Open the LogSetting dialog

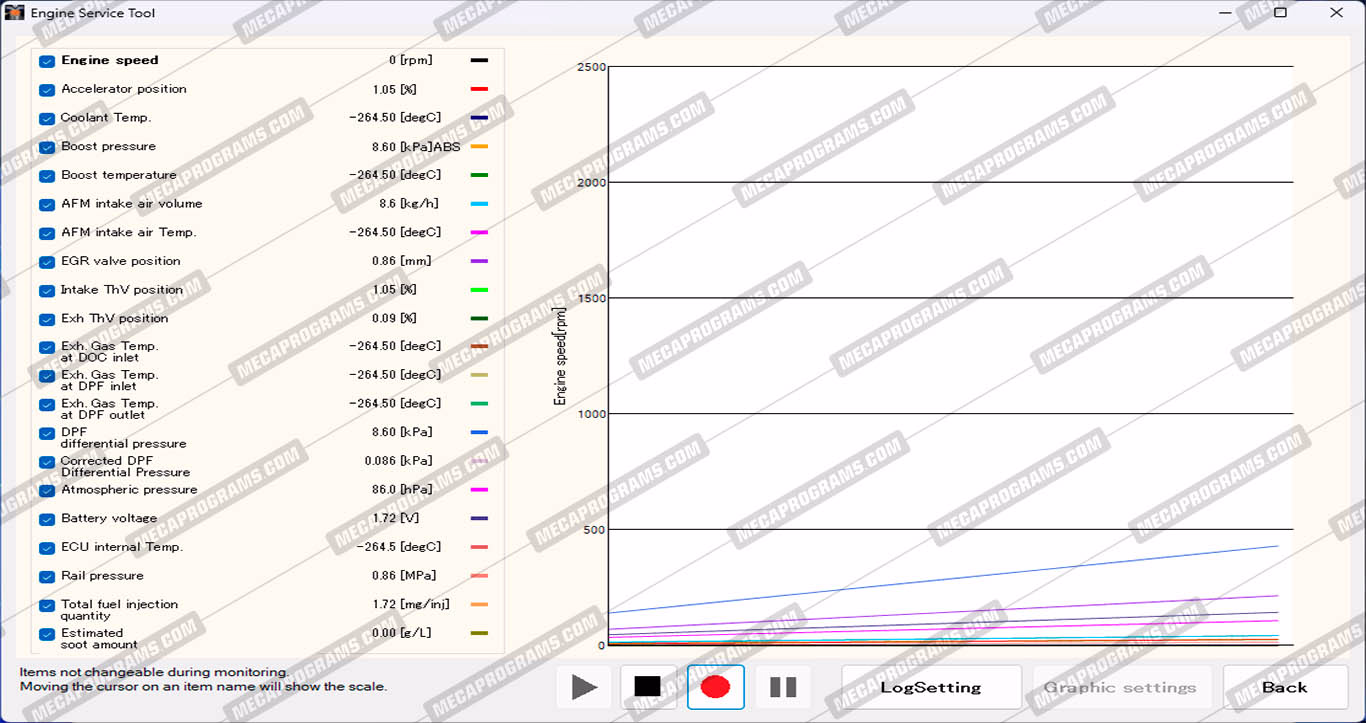pos(931,687)
